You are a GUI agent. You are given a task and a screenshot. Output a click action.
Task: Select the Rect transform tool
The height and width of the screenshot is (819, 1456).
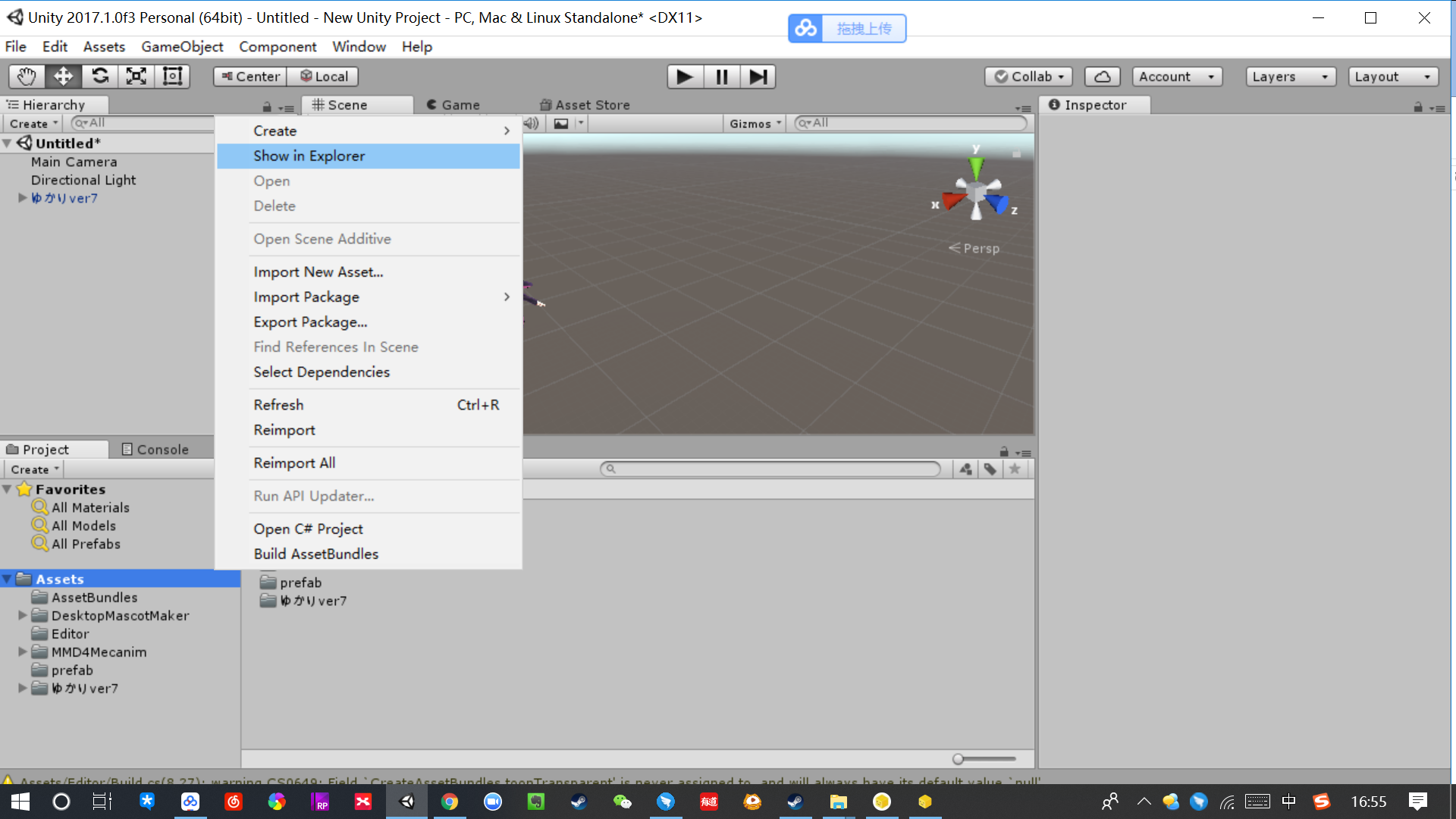pyautogui.click(x=172, y=77)
